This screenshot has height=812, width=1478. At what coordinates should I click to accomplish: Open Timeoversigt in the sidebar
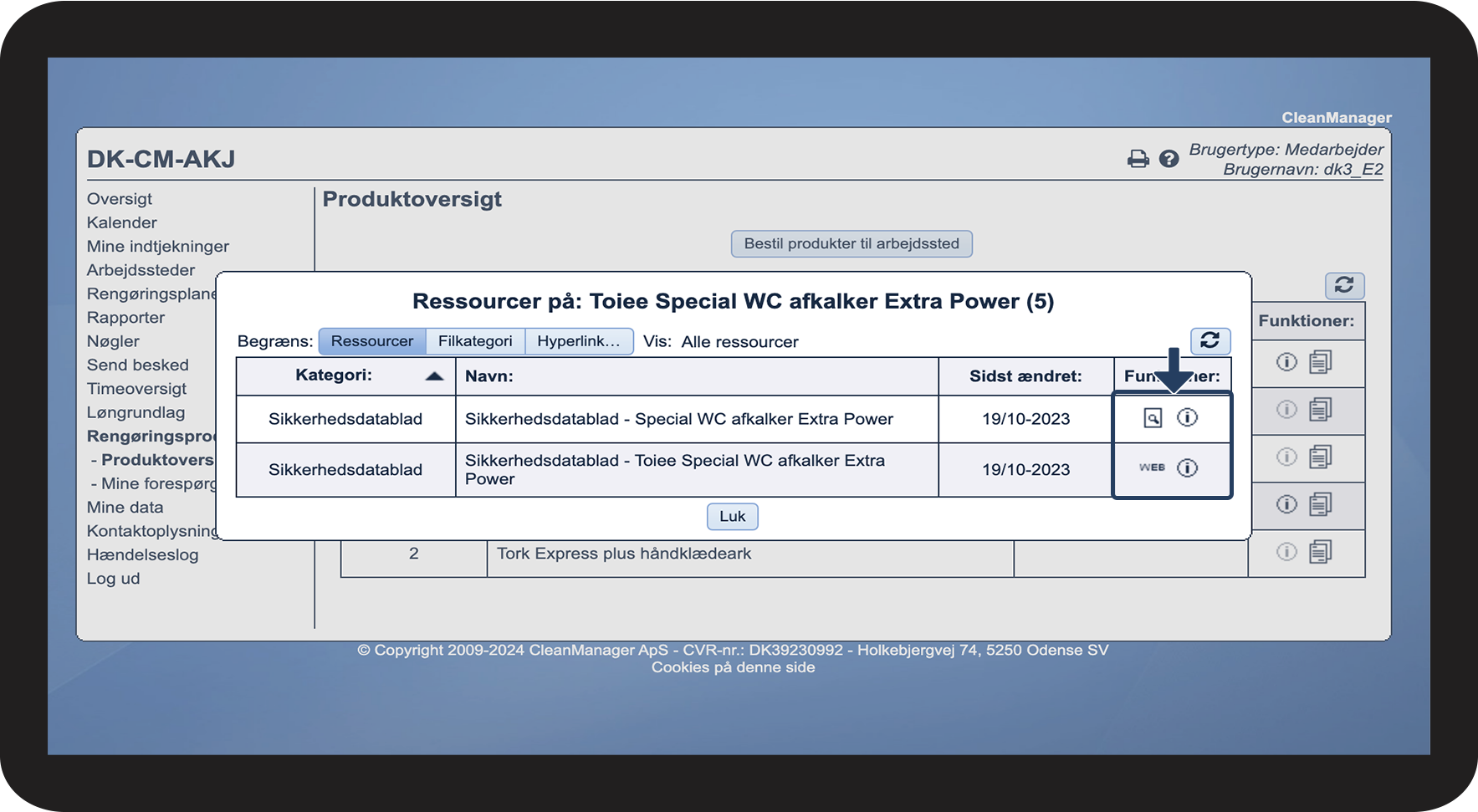point(137,389)
